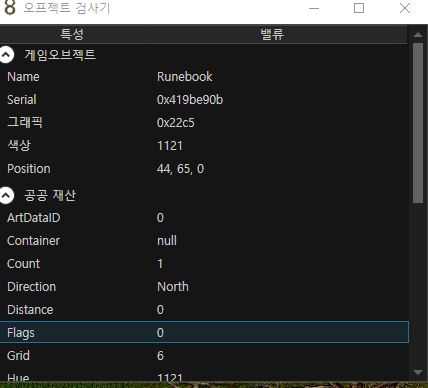Viewport: 428px width, 388px height.
Task: Click the 게임오브젝트 section title
Action: [x=60, y=55]
